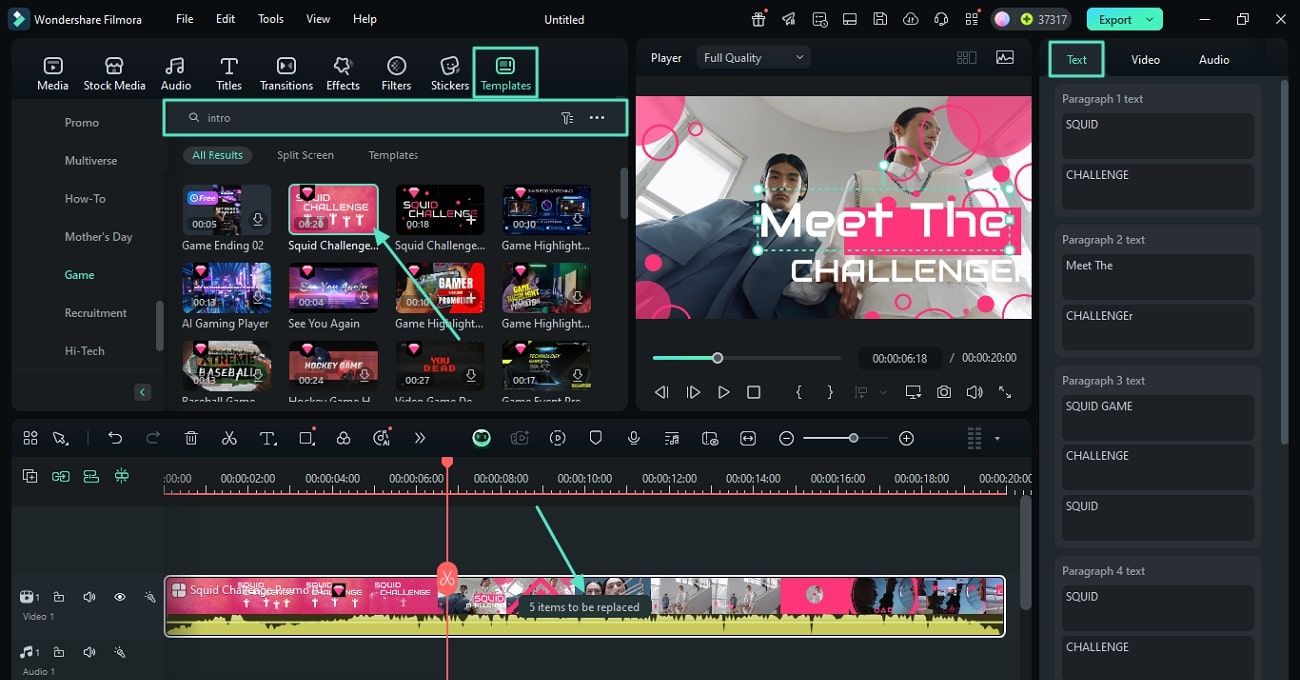Screen dimensions: 1300x680
Task: Open the Titles panel
Action: tap(229, 74)
